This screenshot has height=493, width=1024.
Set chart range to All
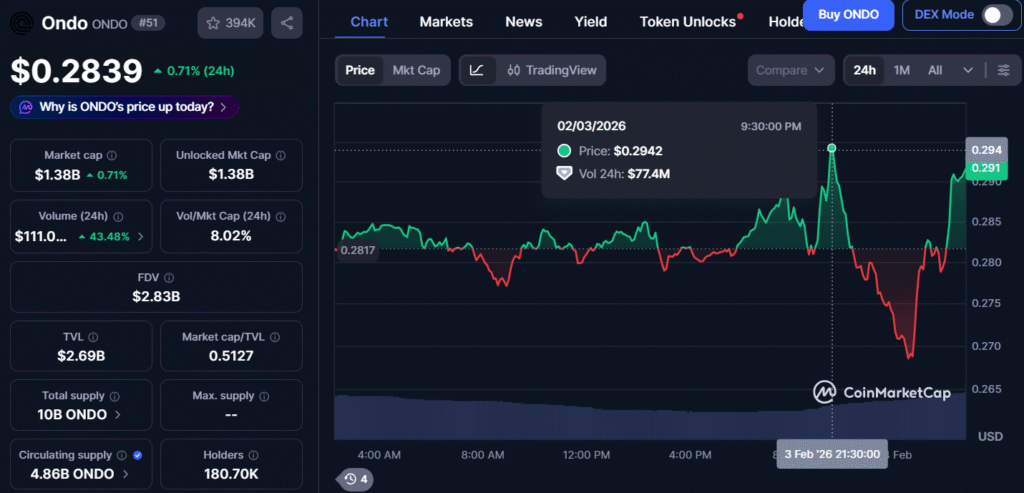click(x=935, y=70)
